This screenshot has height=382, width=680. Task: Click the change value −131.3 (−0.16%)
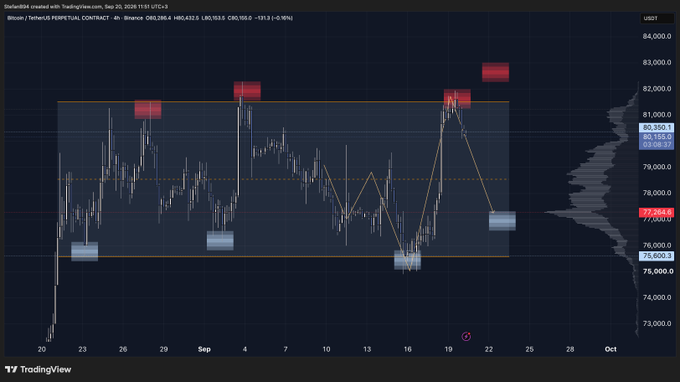[x=274, y=18]
